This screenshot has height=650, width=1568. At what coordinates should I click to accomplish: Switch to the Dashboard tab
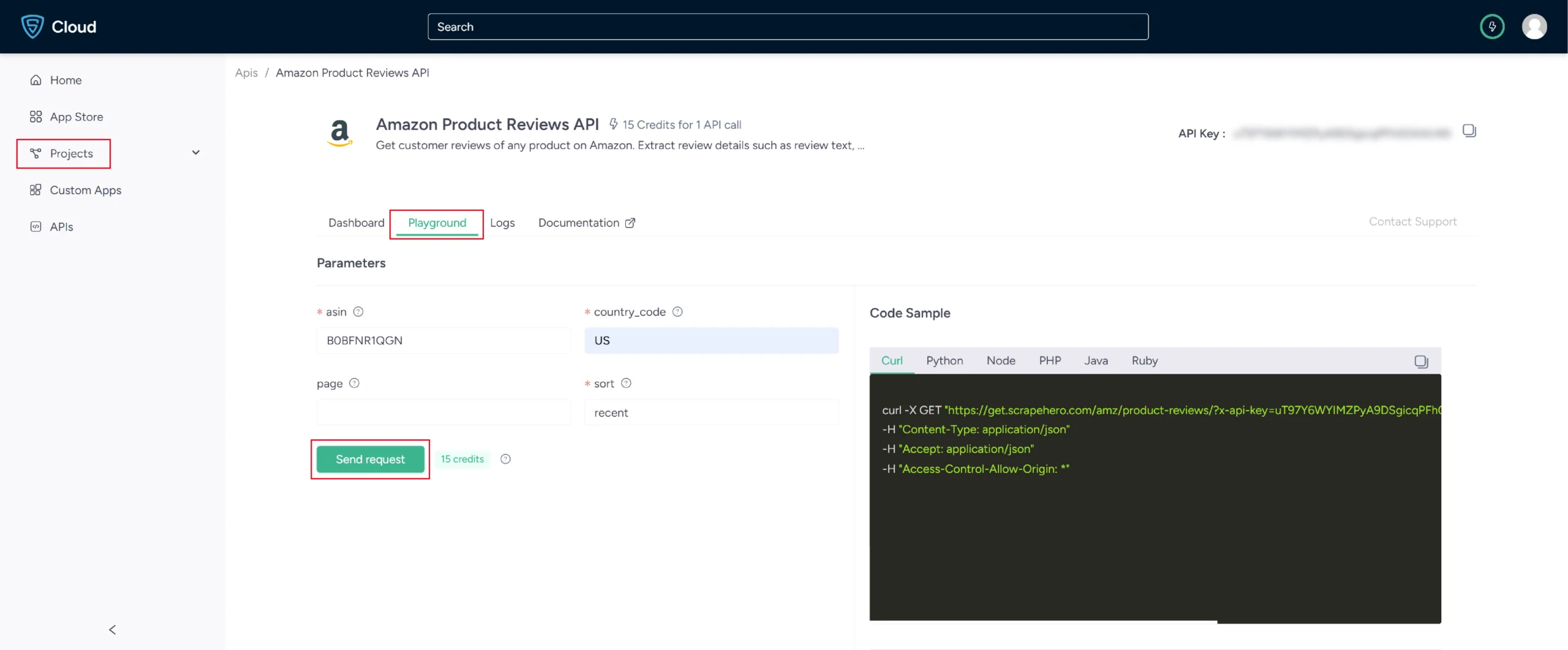click(x=356, y=223)
